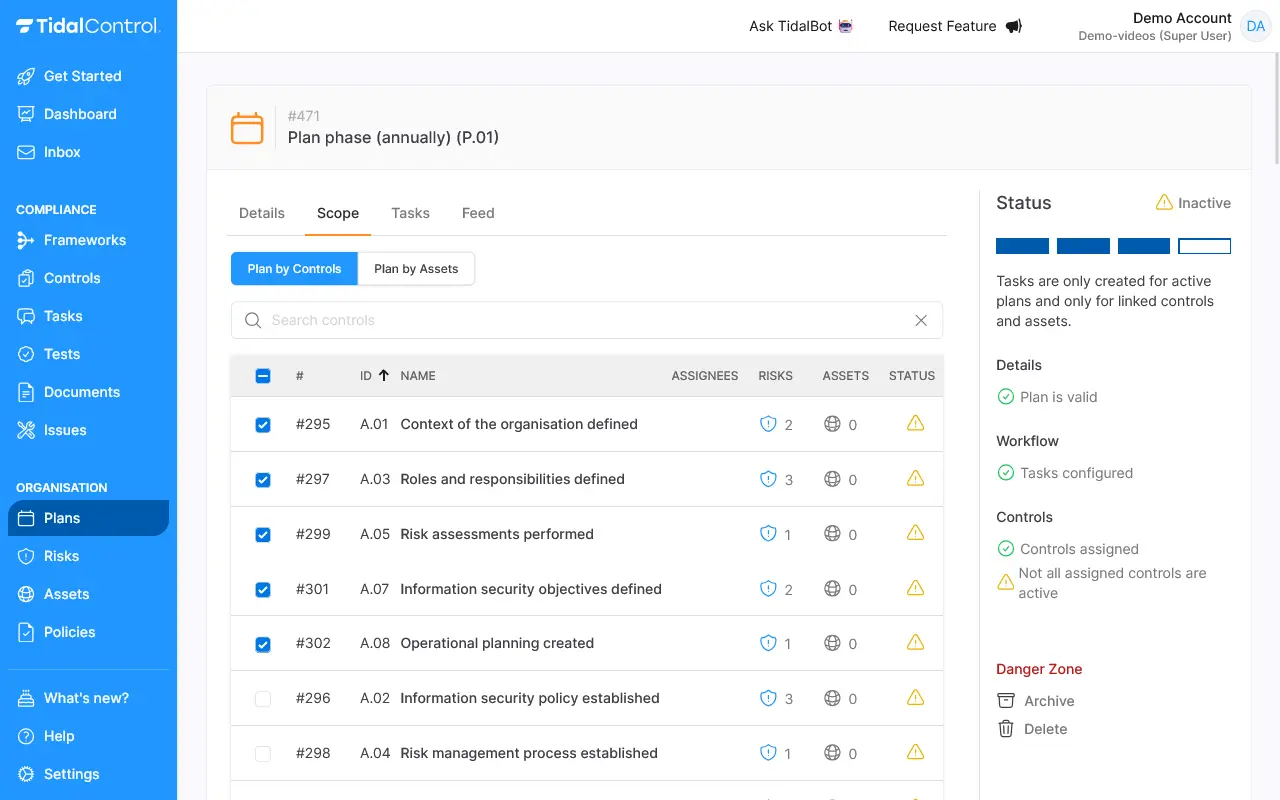
Task: Click the warning status icon for A.08
Action: coord(915,642)
